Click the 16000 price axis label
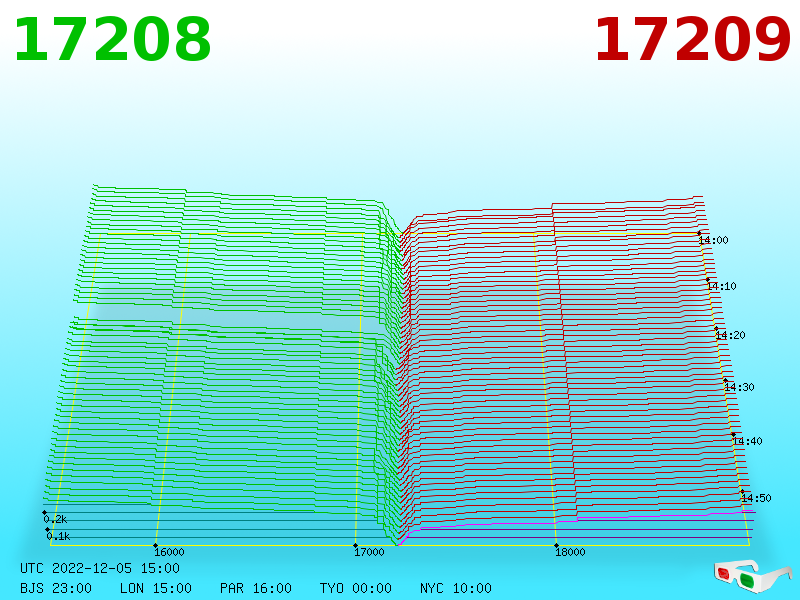This screenshot has height=600, width=800. 169,552
